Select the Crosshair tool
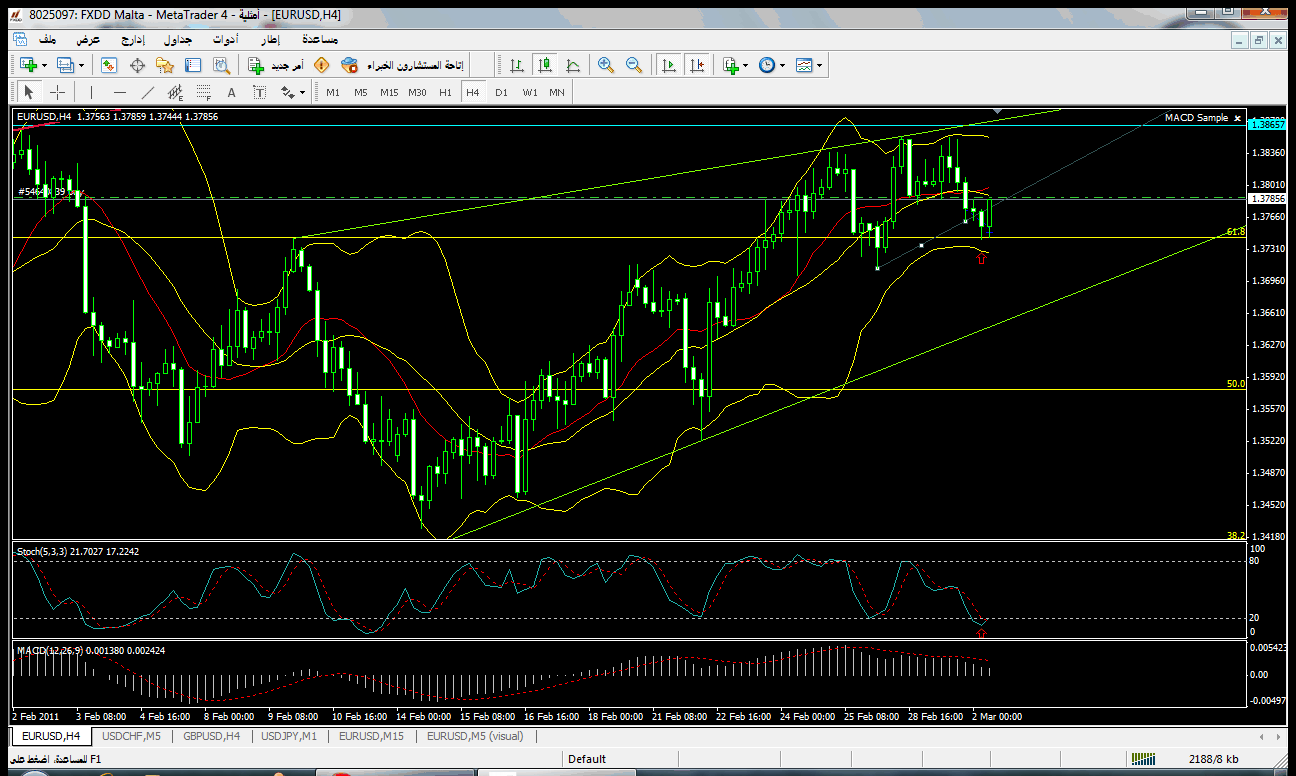This screenshot has width=1296, height=776. pos(58,92)
